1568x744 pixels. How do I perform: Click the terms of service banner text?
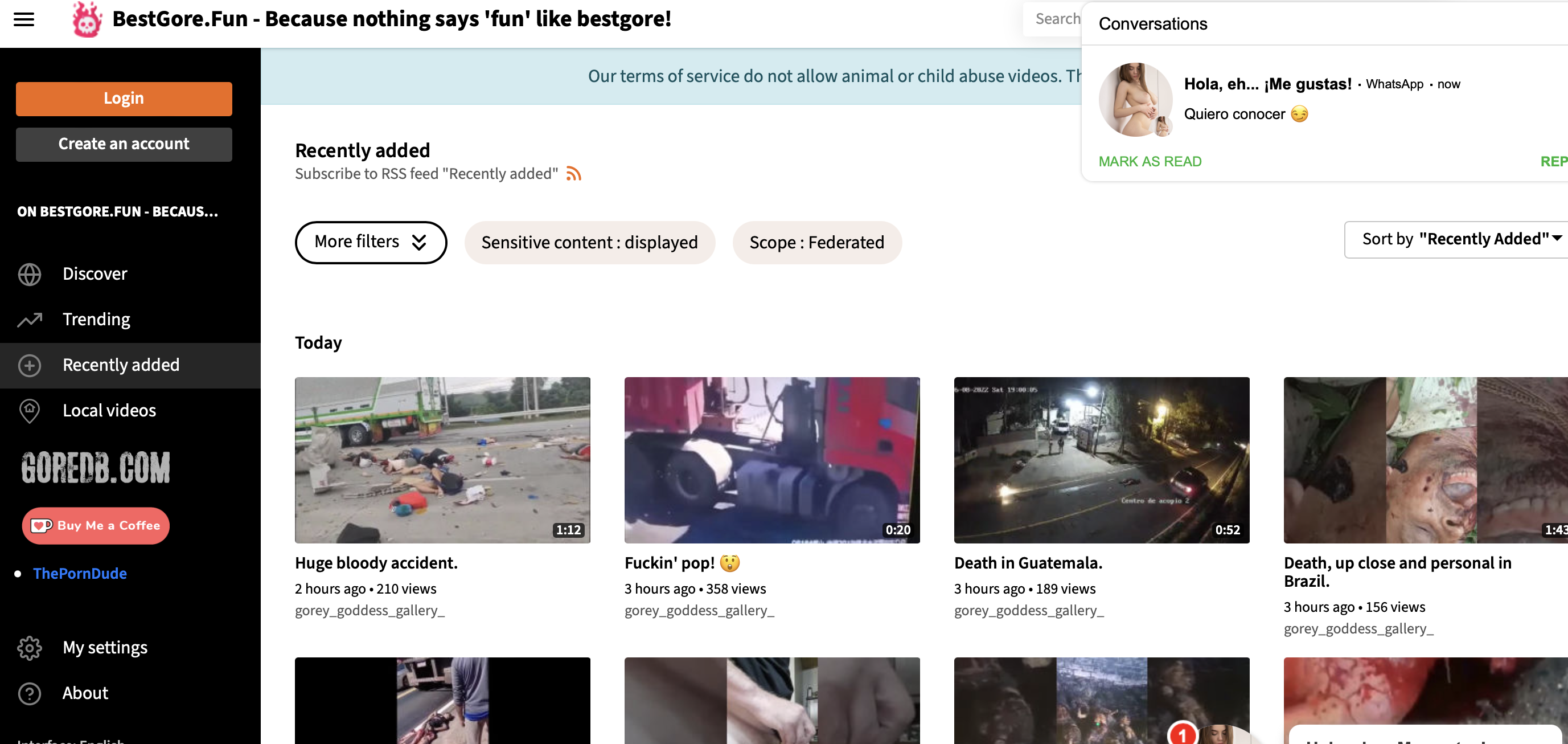(x=835, y=76)
